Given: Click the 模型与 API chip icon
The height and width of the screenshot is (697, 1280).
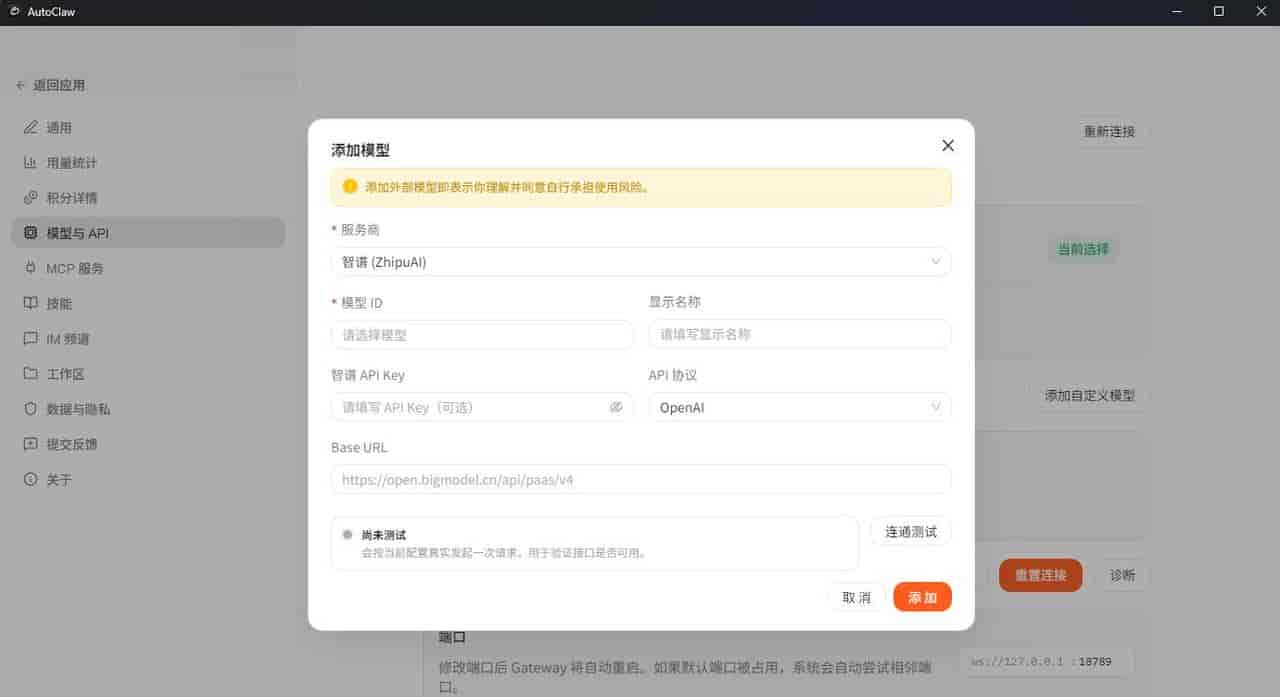Looking at the screenshot, I should pyautogui.click(x=30, y=233).
